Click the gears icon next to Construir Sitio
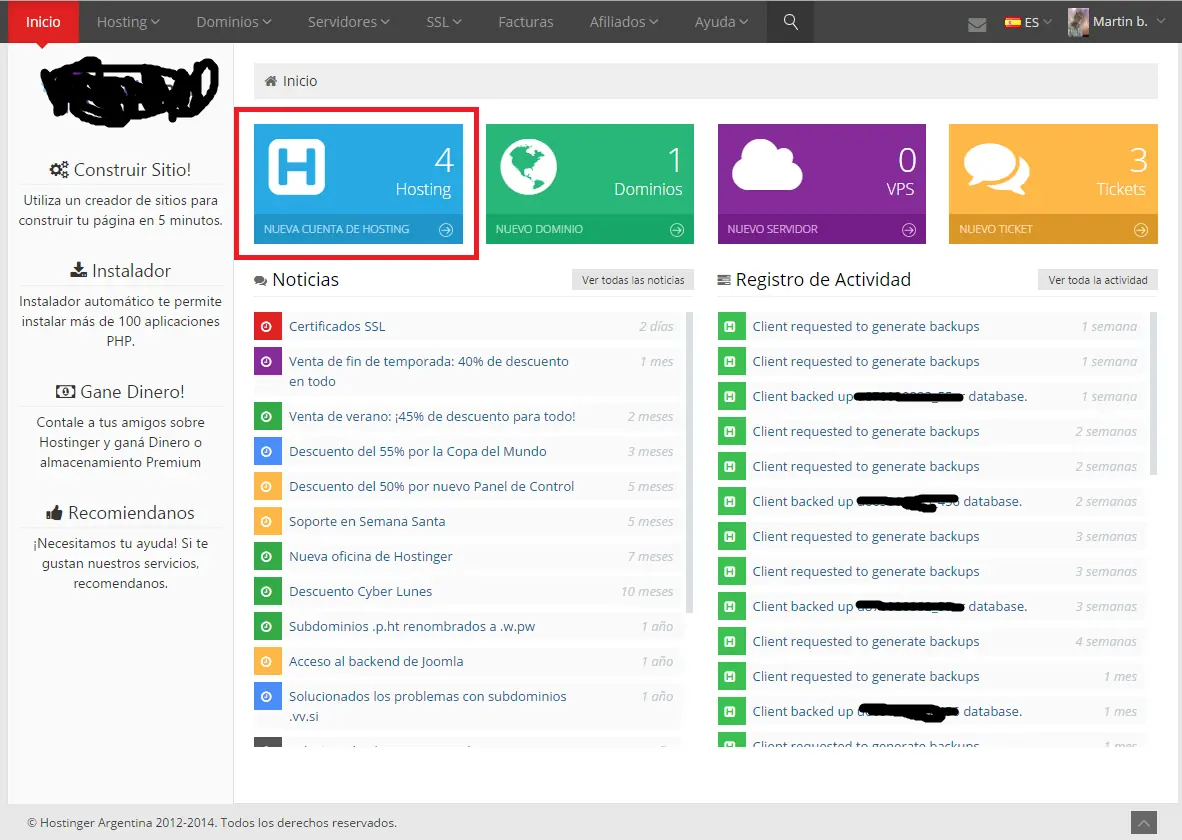 click(59, 170)
